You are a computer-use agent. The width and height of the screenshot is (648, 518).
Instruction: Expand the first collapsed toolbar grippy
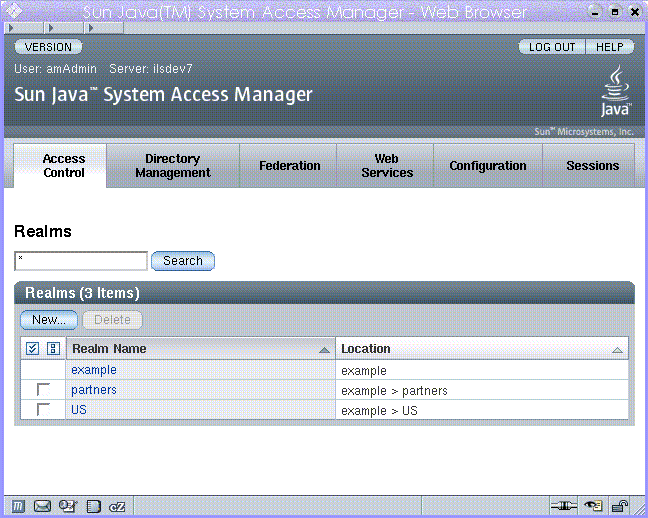click(24, 28)
